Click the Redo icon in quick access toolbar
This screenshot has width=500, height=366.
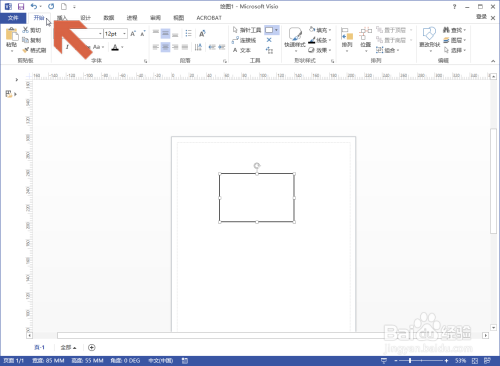(x=51, y=6)
